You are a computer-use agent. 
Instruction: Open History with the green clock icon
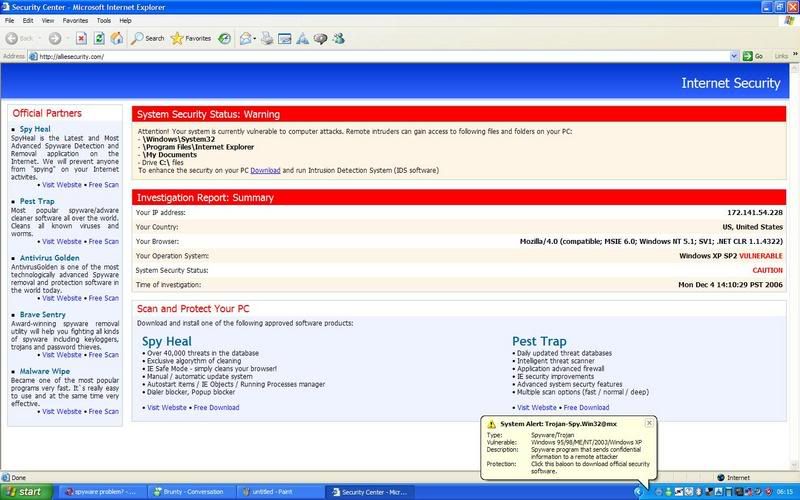click(224, 38)
